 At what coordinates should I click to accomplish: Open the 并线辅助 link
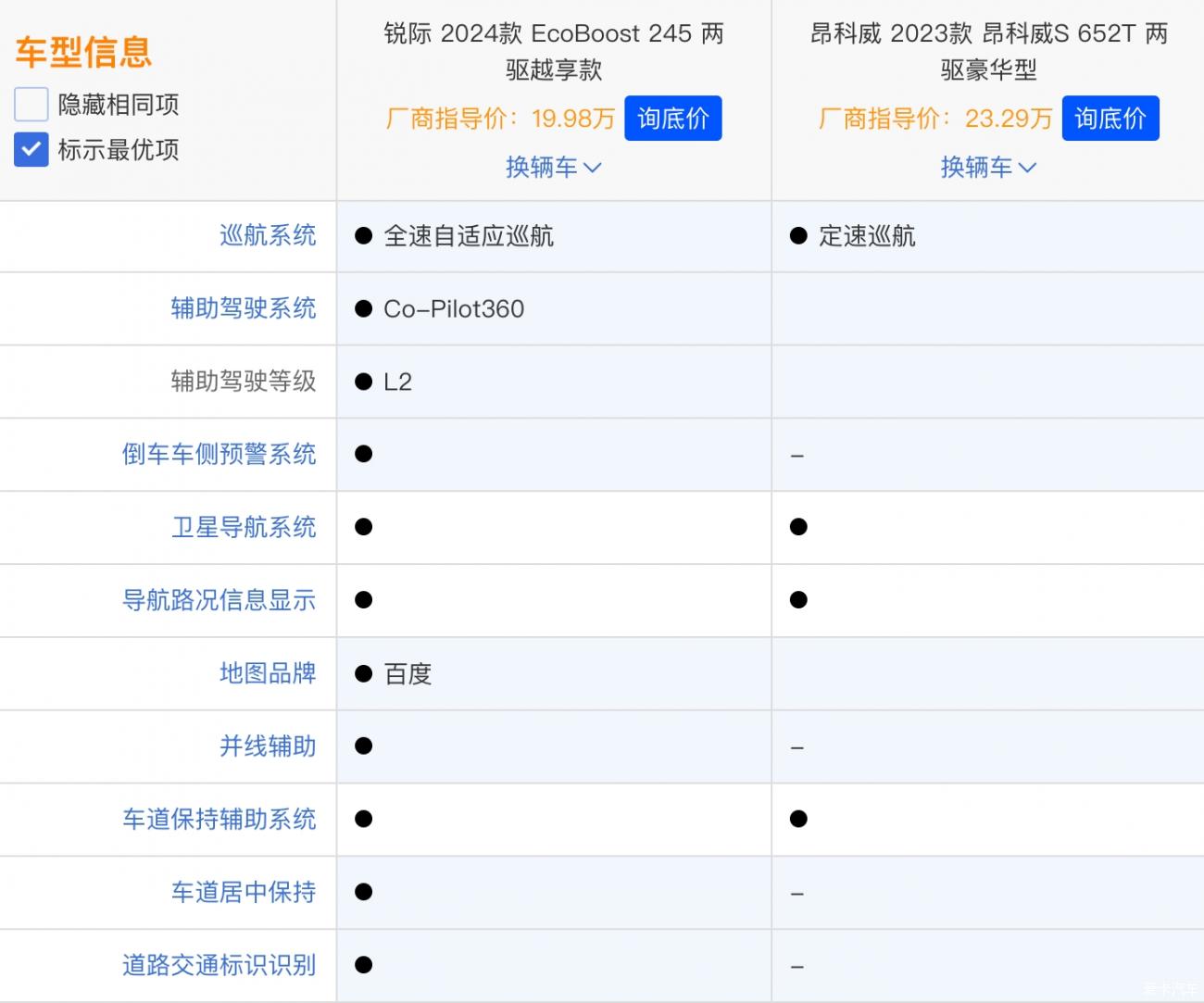point(268,746)
